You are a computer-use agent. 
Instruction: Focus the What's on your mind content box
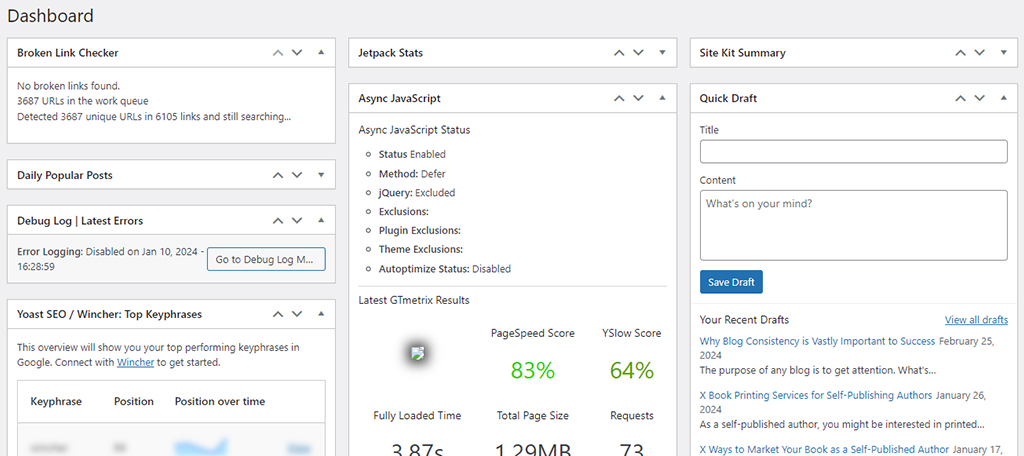point(854,225)
